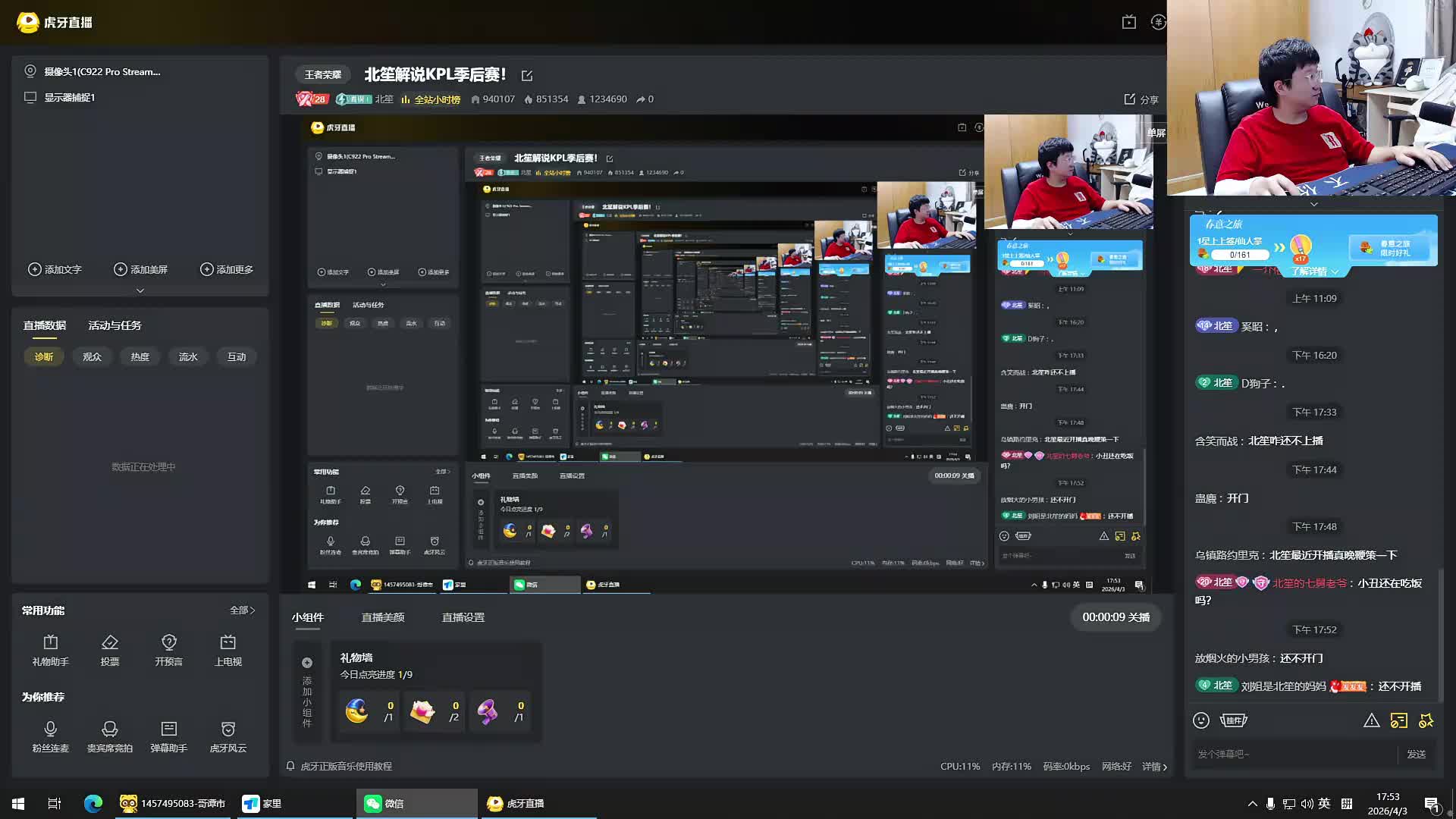Switch to the 直播设置 tab

coord(463,617)
